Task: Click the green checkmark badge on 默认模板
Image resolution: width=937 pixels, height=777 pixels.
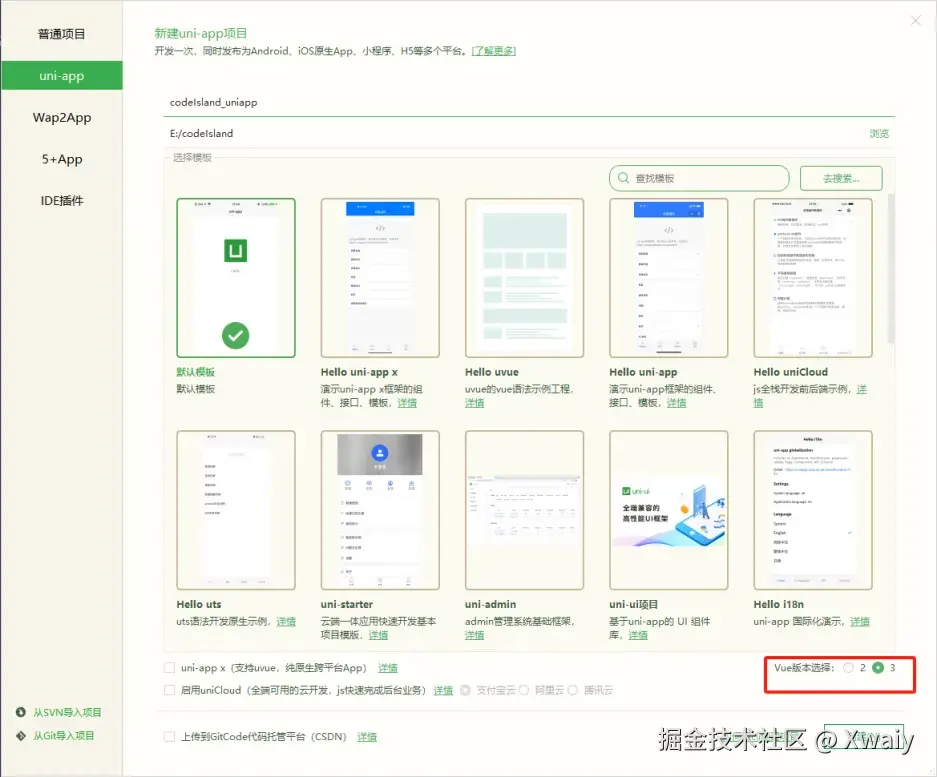Action: click(x=235, y=338)
